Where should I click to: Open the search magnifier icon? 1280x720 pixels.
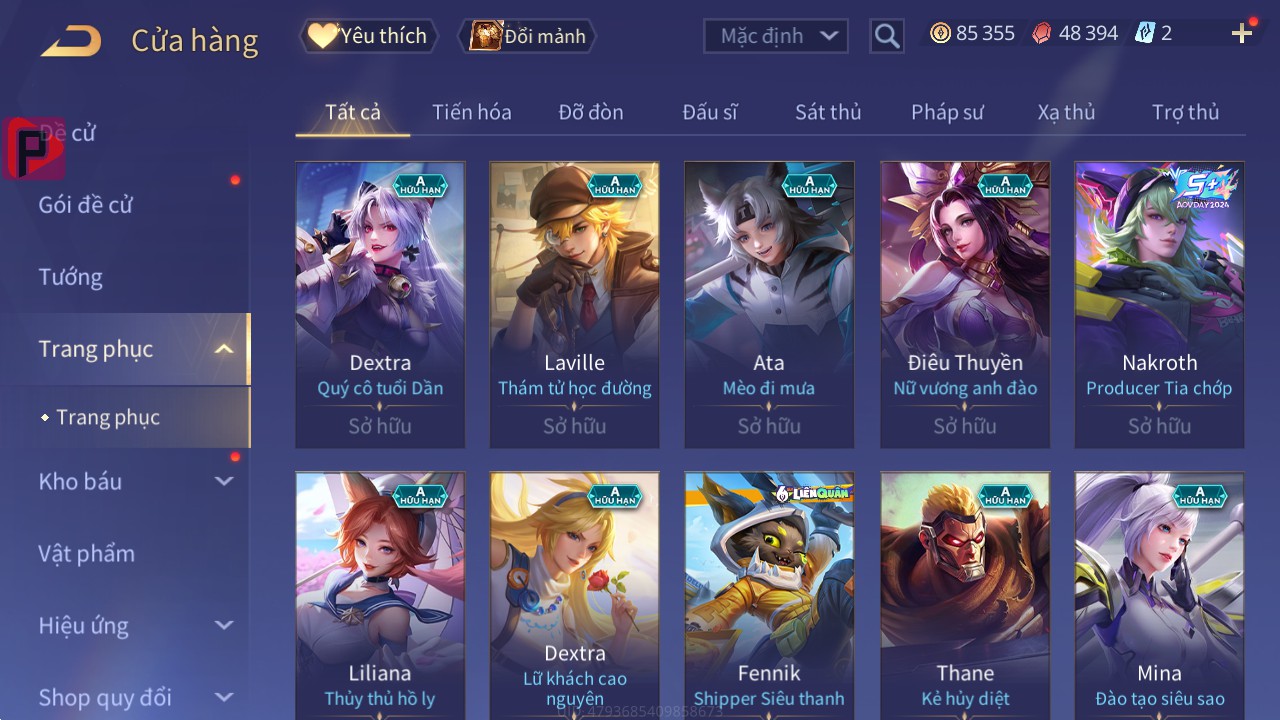[x=887, y=36]
